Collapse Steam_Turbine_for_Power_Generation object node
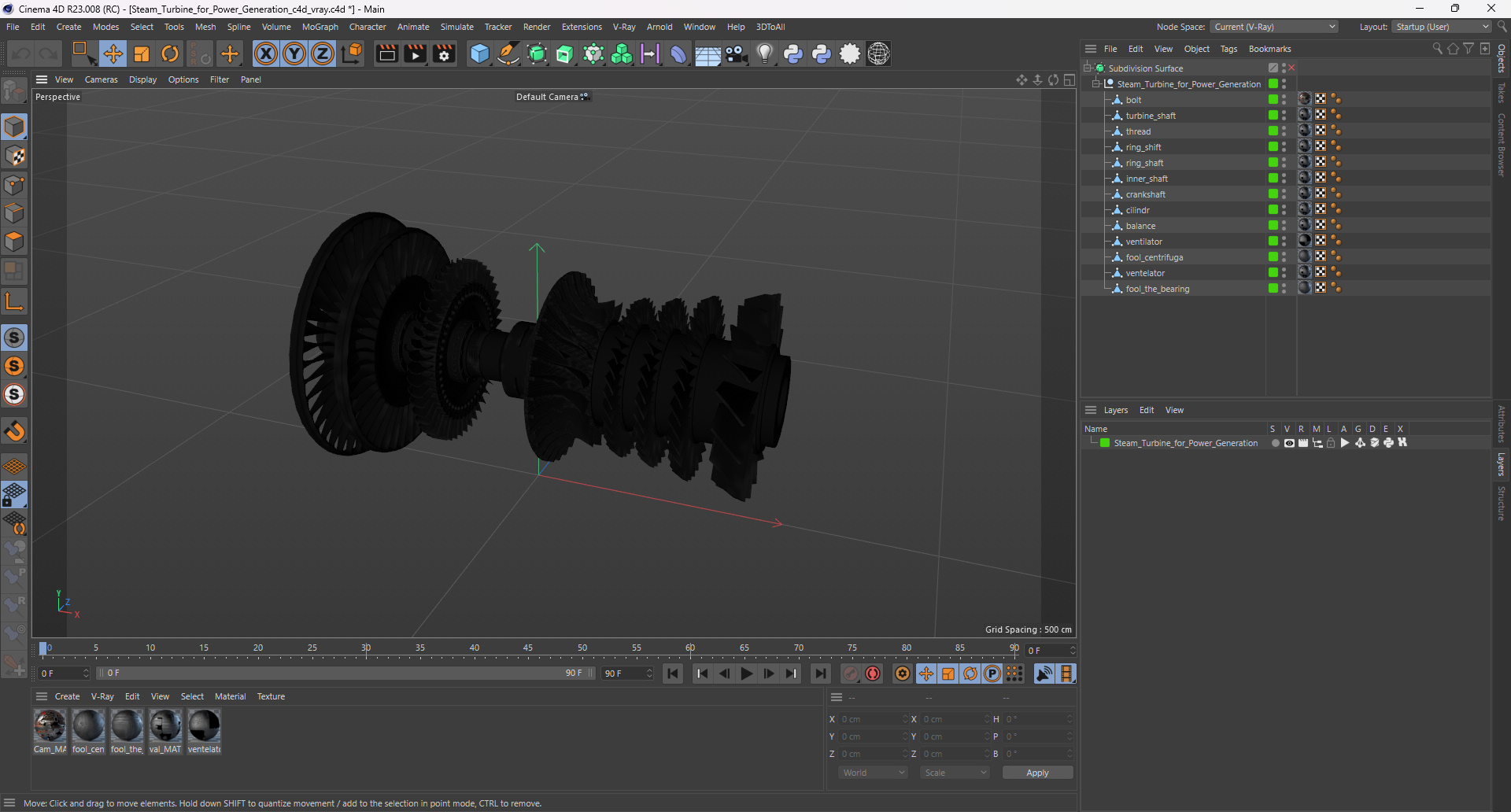This screenshot has width=1511, height=812. coord(1095,83)
